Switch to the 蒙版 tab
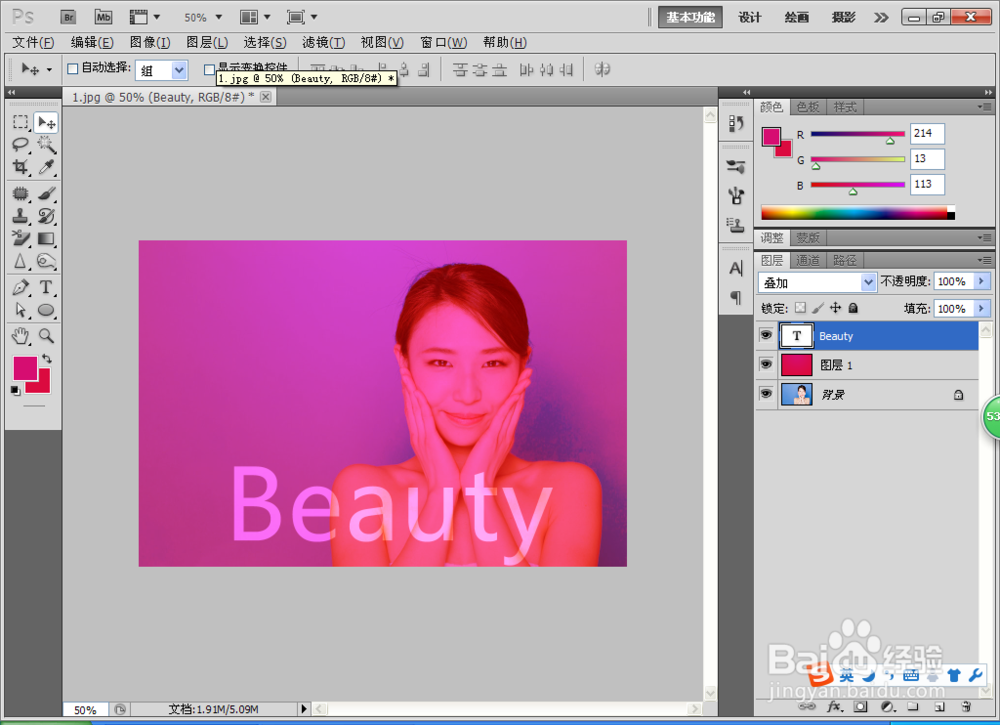This screenshot has height=725, width=1000. click(x=808, y=238)
